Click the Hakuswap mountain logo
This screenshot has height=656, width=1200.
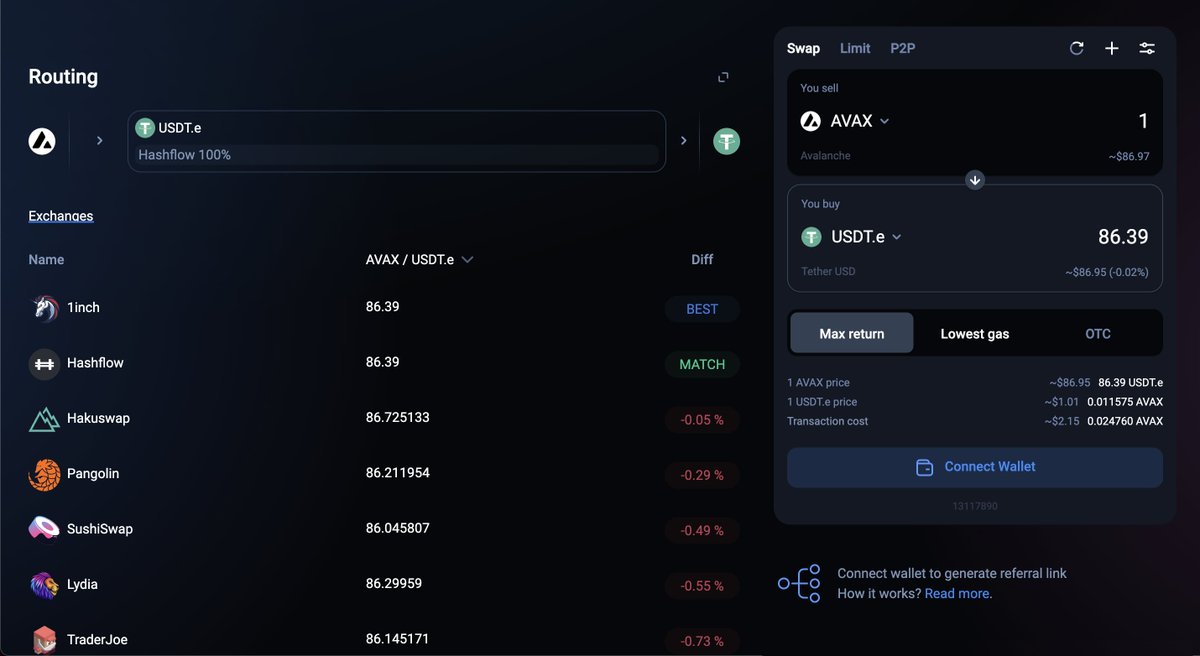(44, 419)
